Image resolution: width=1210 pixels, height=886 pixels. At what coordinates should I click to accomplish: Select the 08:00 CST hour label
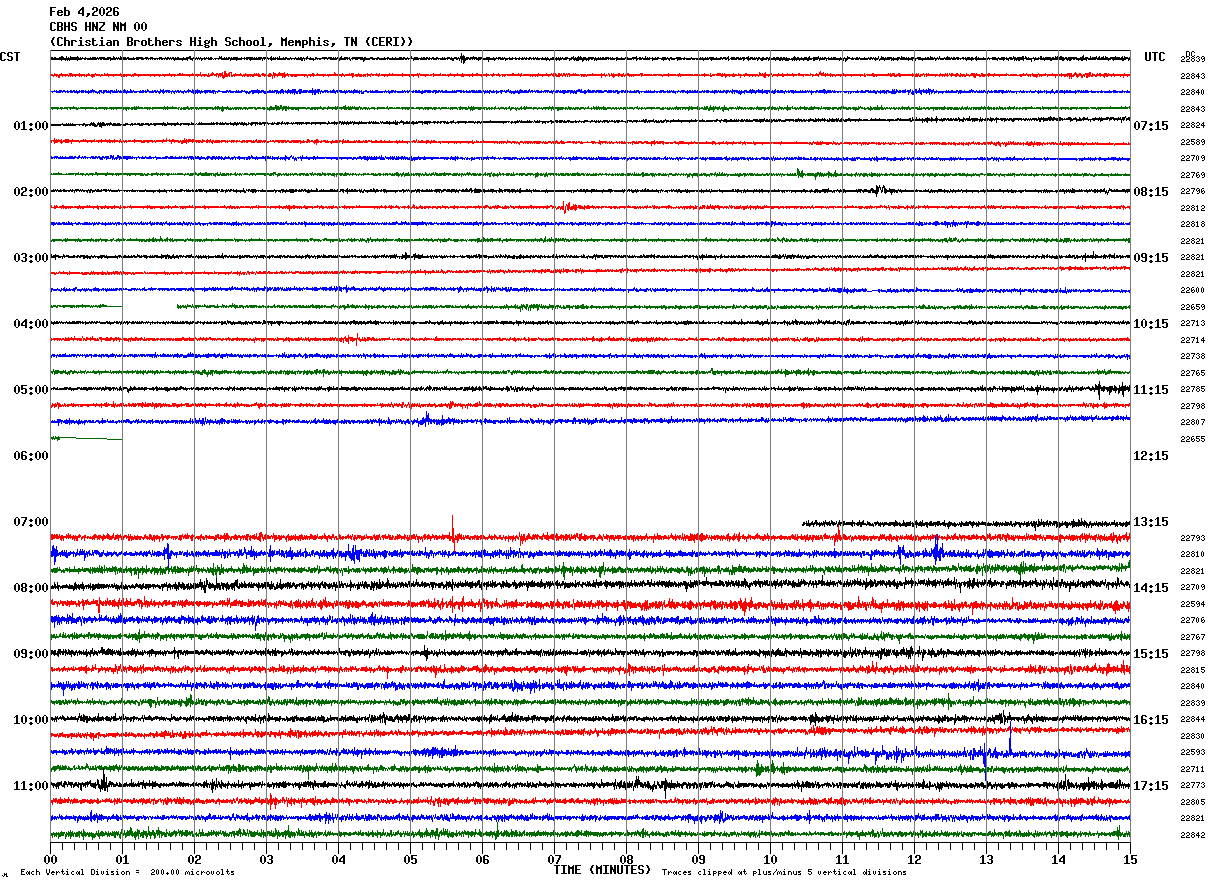pos(31,588)
